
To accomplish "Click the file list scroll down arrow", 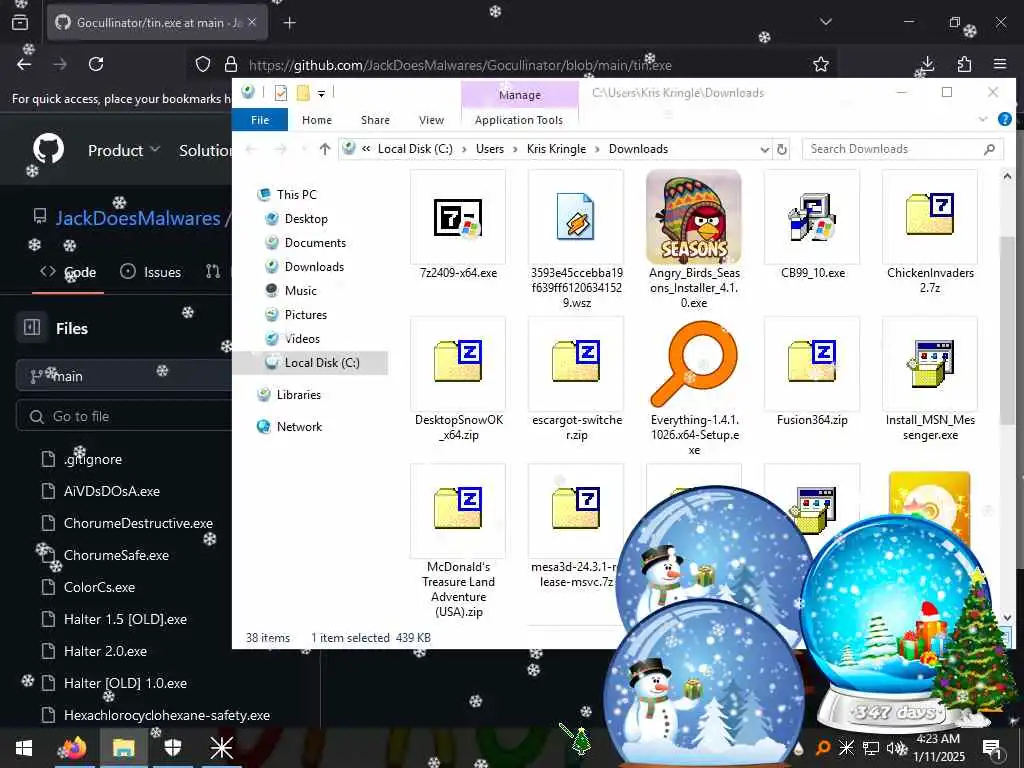I will [x=1007, y=617].
